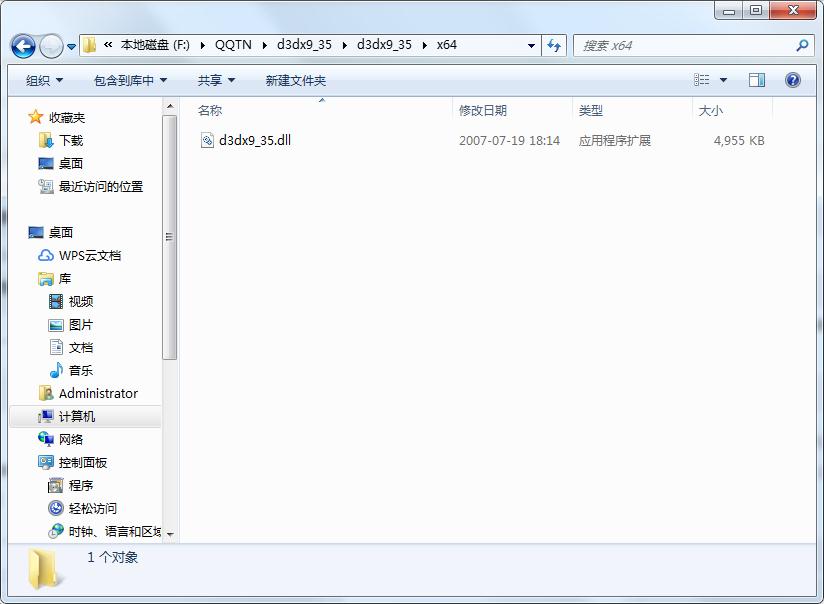Click the magnifier search icon

click(802, 46)
